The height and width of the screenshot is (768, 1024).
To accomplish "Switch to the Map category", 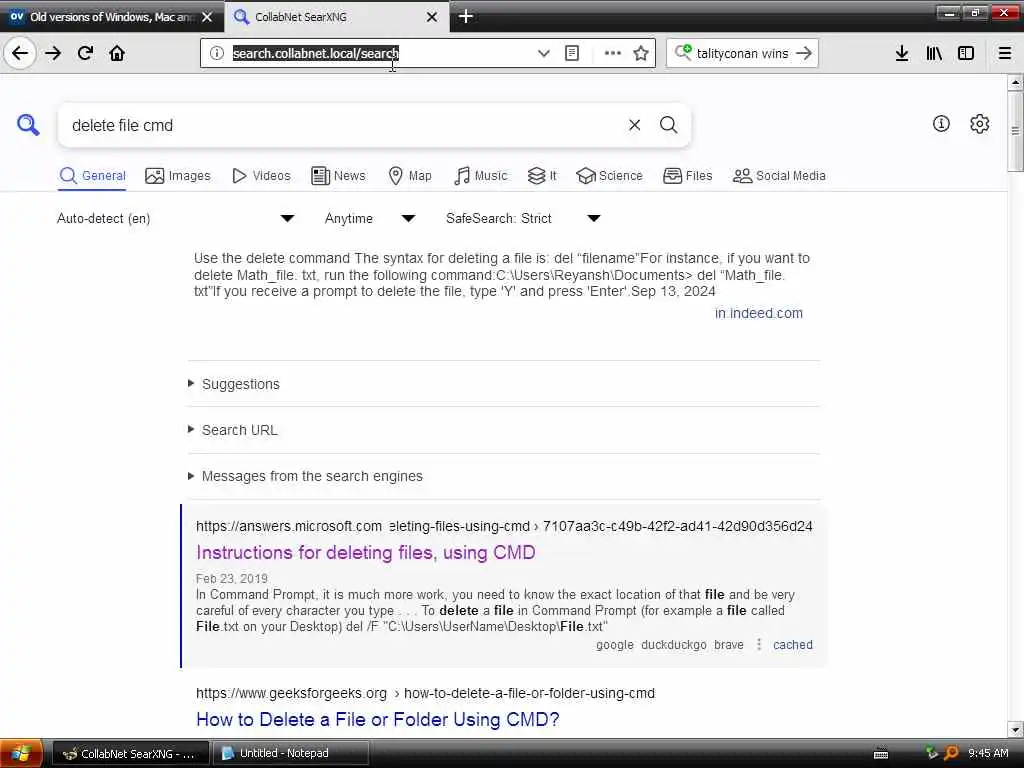I will tap(410, 176).
